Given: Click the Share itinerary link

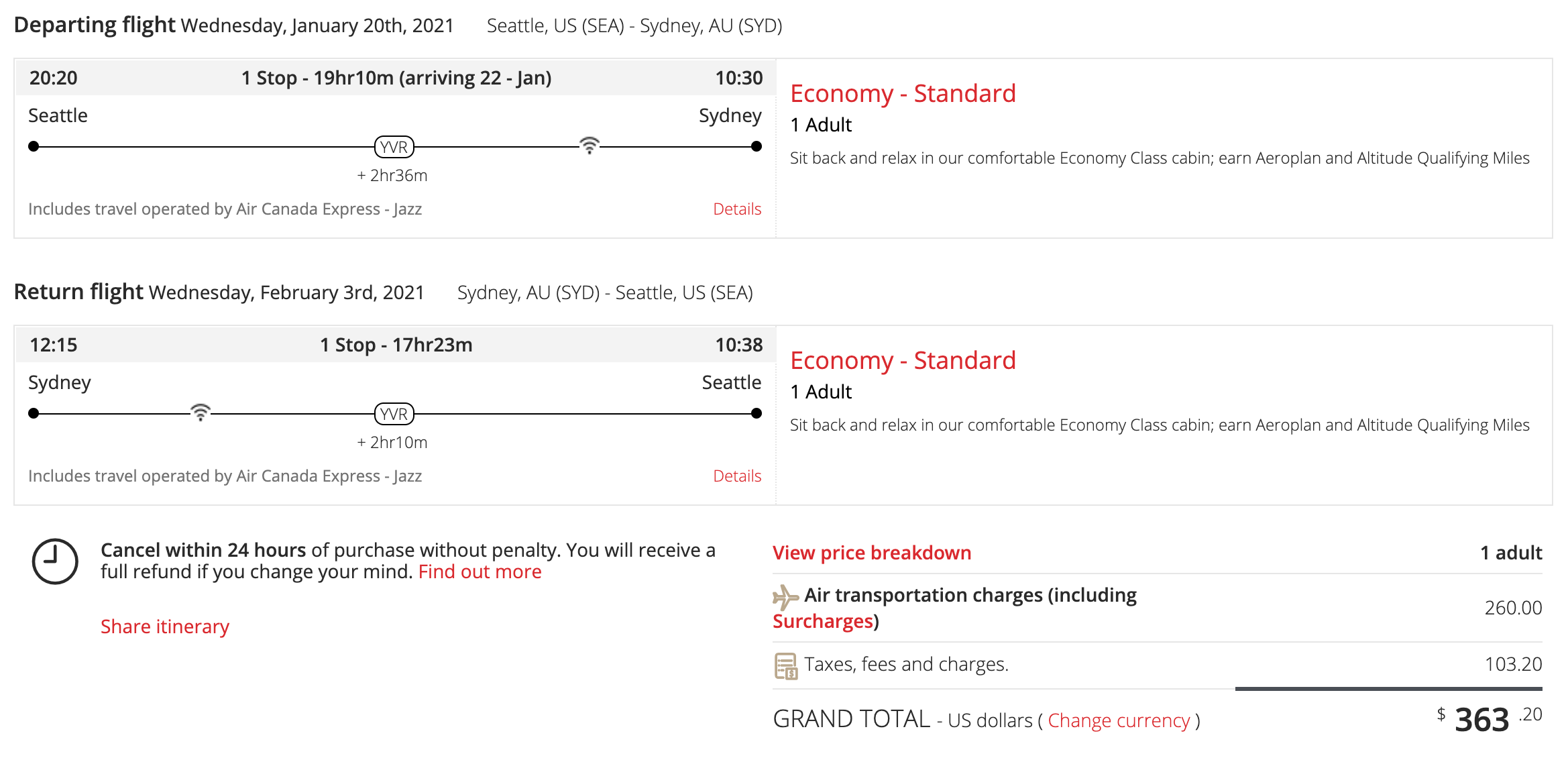Looking at the screenshot, I should click(x=164, y=627).
